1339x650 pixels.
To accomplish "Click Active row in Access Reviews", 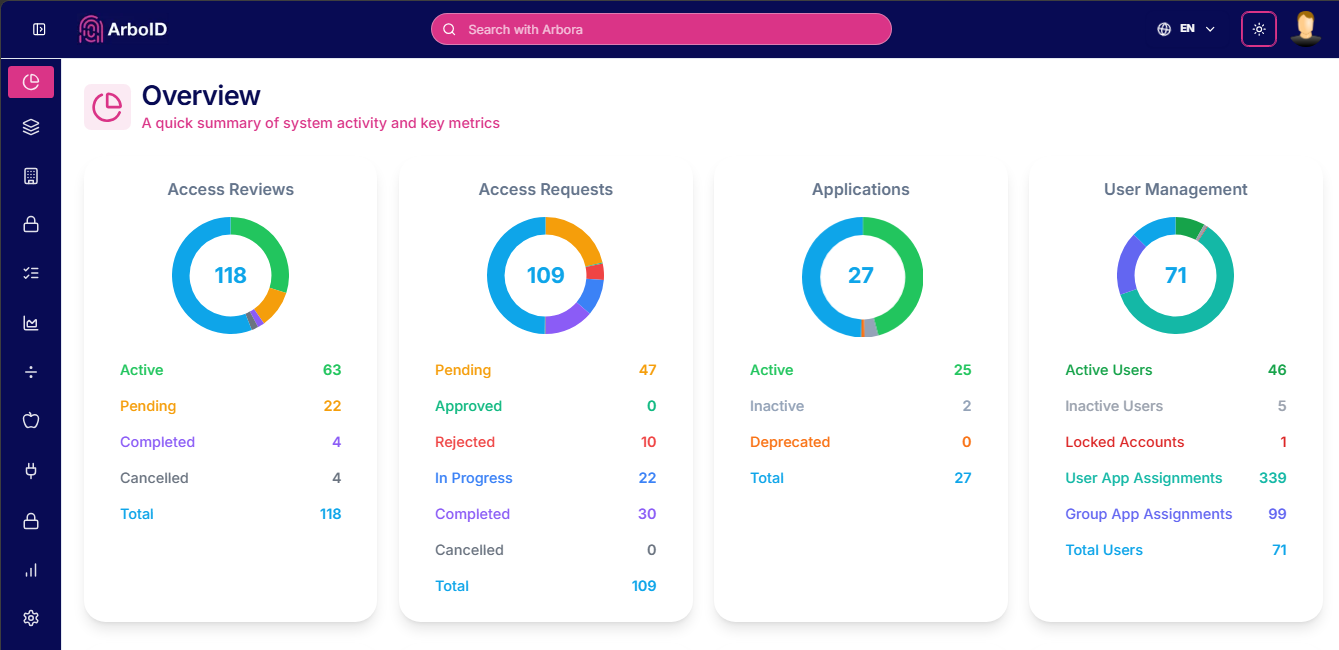I will pyautogui.click(x=231, y=370).
